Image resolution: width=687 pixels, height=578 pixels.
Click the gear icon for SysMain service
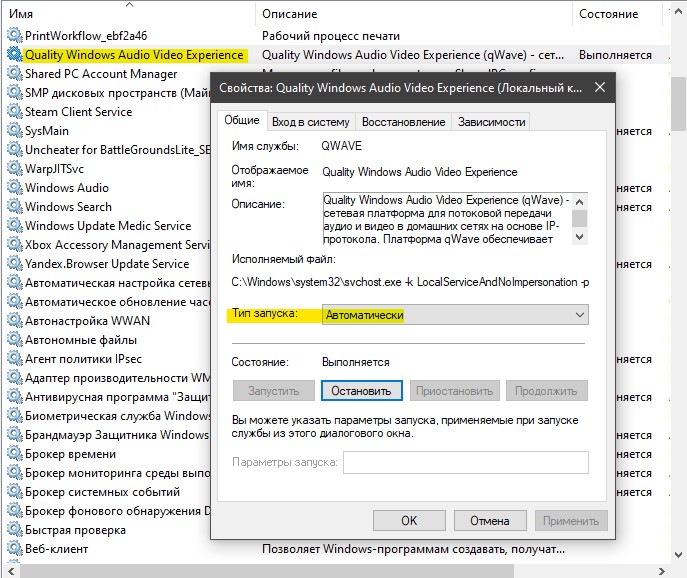point(14,130)
